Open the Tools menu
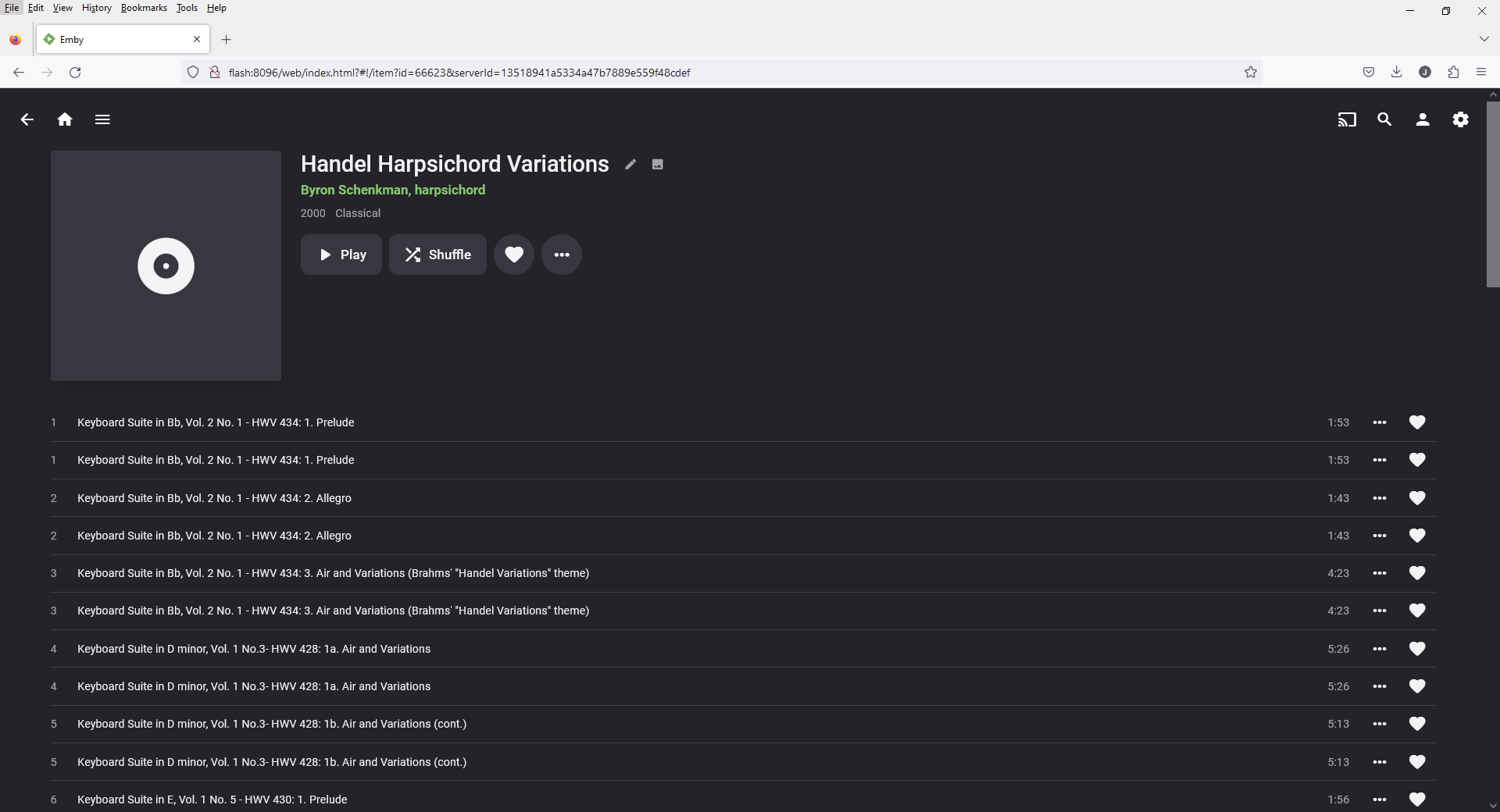 click(x=187, y=8)
